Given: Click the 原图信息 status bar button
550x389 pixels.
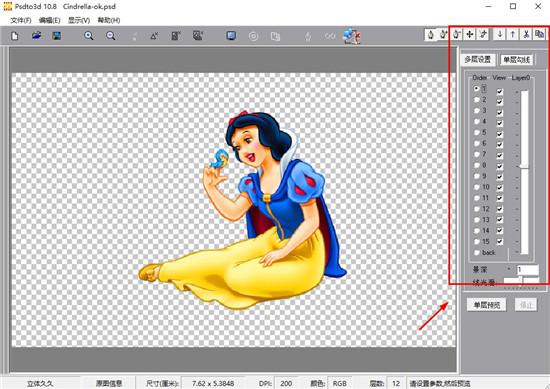Looking at the screenshot, I should [x=109, y=383].
